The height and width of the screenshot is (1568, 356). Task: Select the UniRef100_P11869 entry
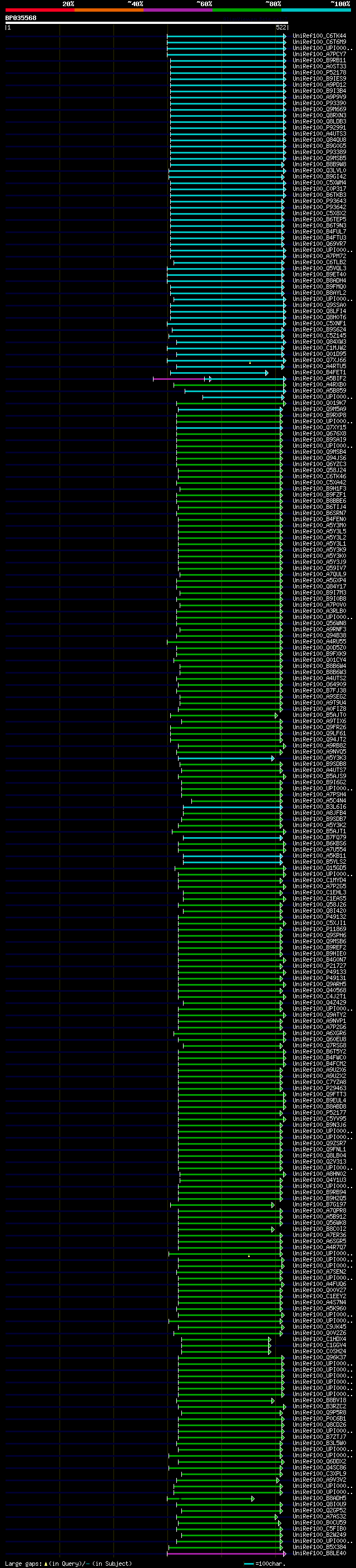[319, 929]
